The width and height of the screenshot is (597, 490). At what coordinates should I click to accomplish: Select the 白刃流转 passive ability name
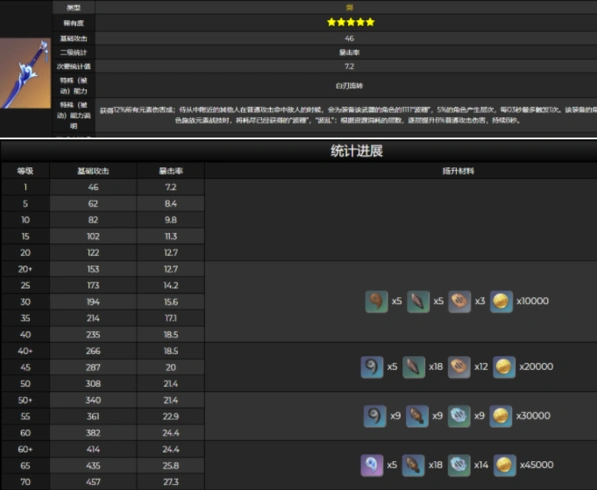click(x=349, y=86)
